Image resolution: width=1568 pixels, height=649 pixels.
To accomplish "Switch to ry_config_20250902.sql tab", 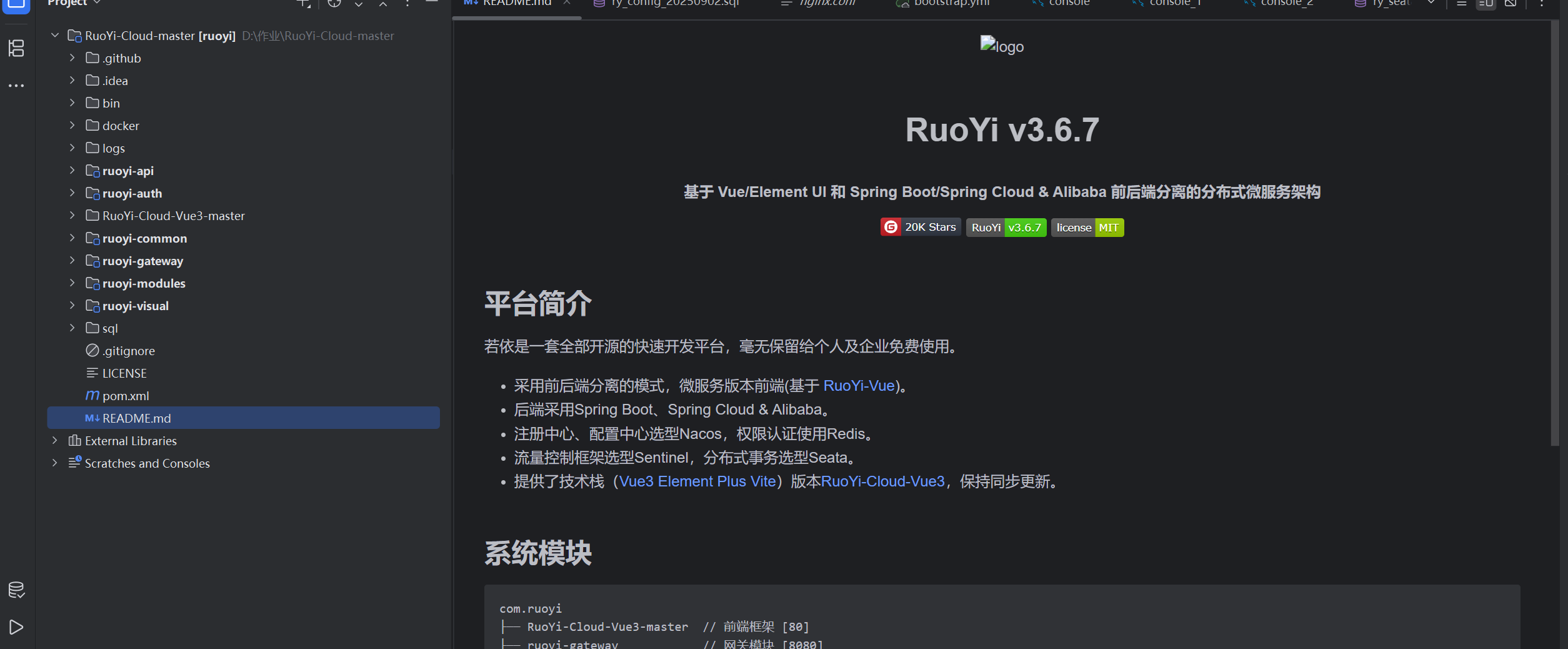I will 667,3.
